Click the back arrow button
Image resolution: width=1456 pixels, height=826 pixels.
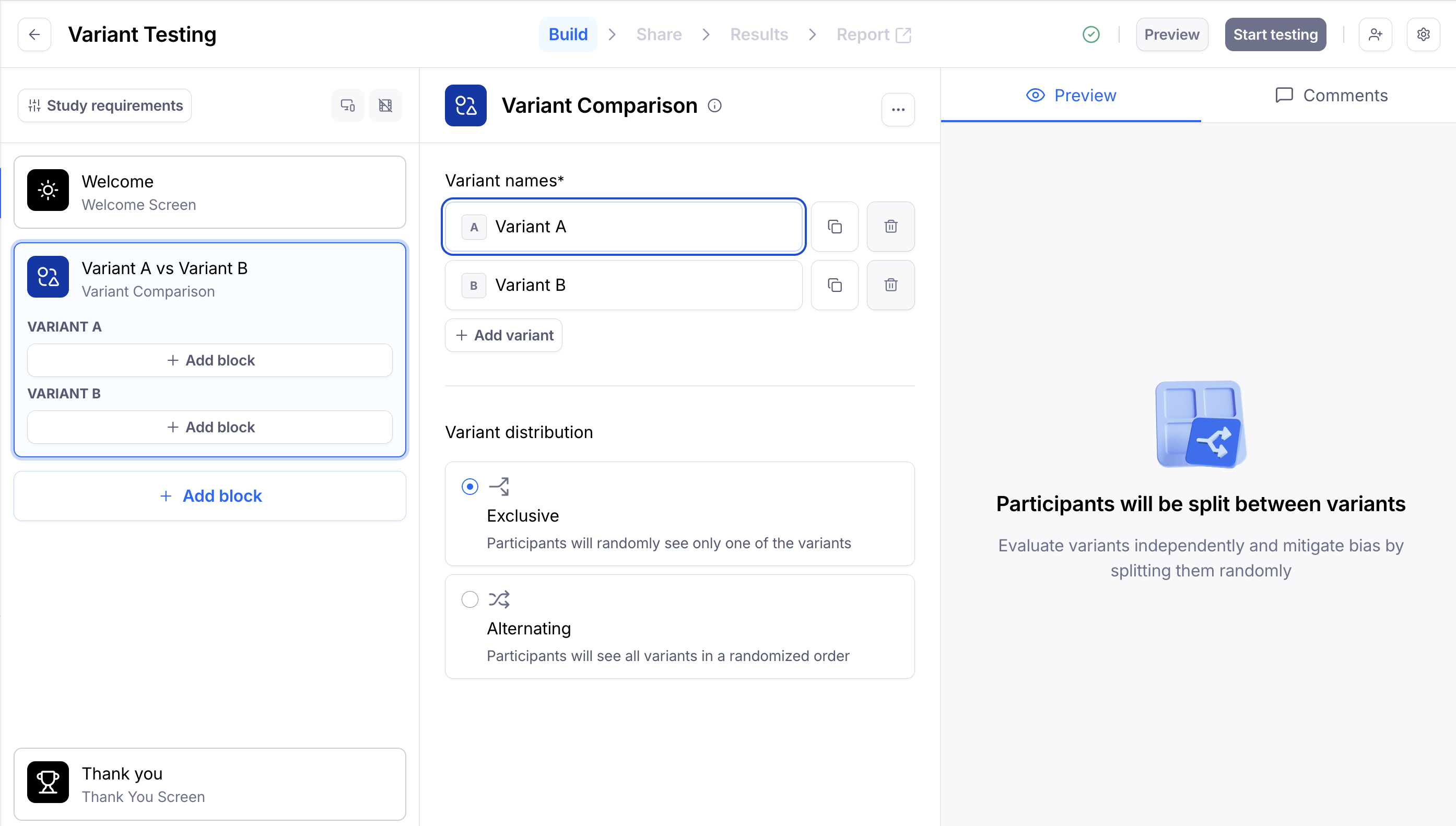pos(34,34)
